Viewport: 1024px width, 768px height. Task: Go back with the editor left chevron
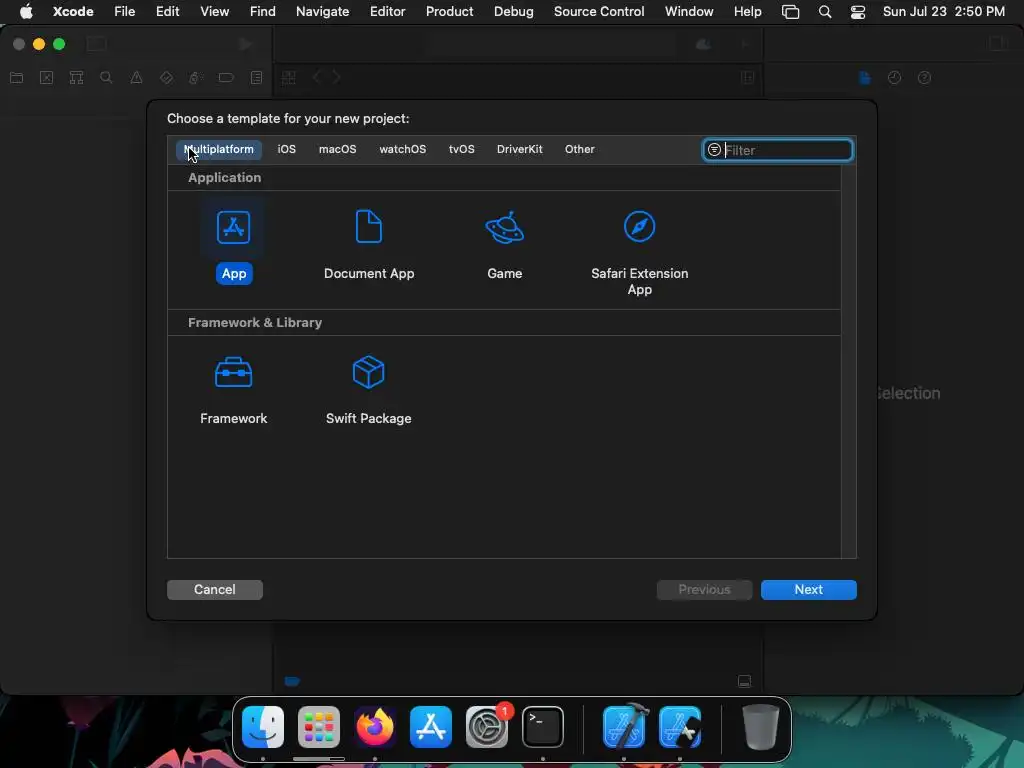pyautogui.click(x=317, y=78)
